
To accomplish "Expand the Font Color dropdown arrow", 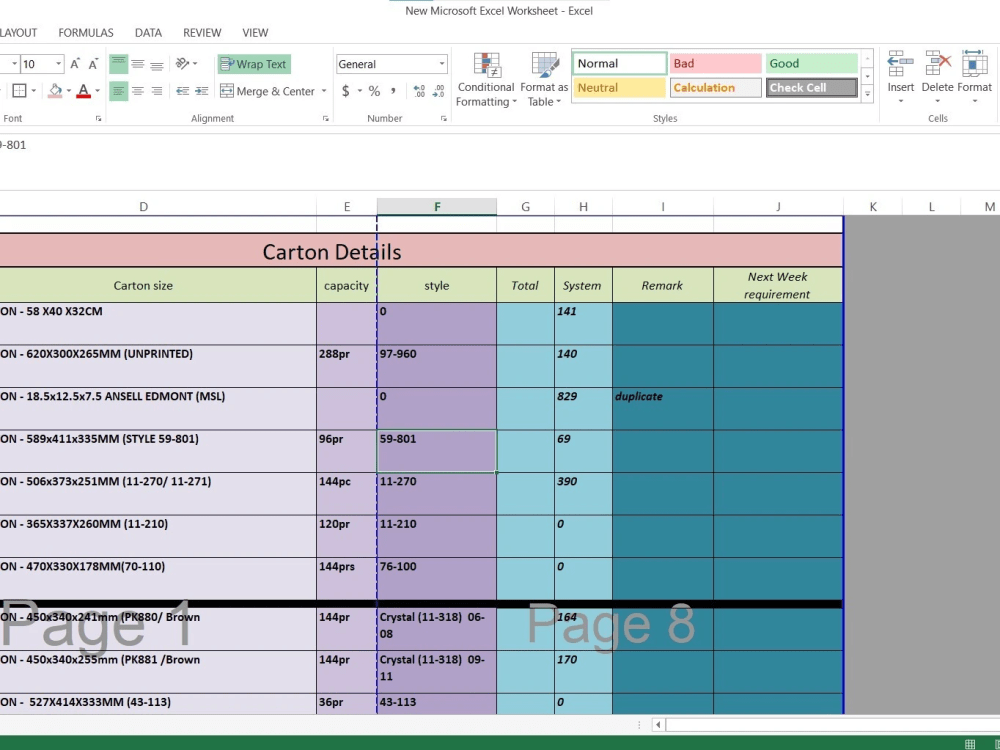I will [97, 91].
